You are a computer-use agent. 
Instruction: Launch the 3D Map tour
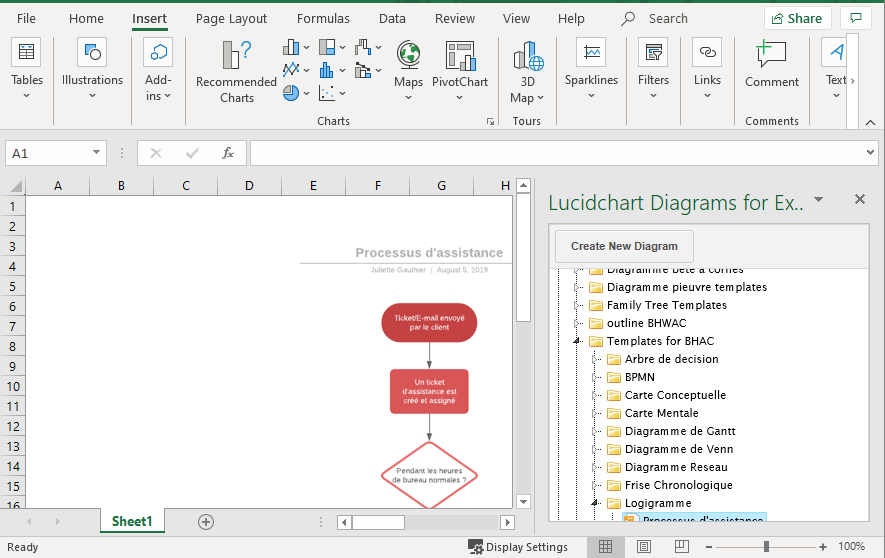coord(527,72)
